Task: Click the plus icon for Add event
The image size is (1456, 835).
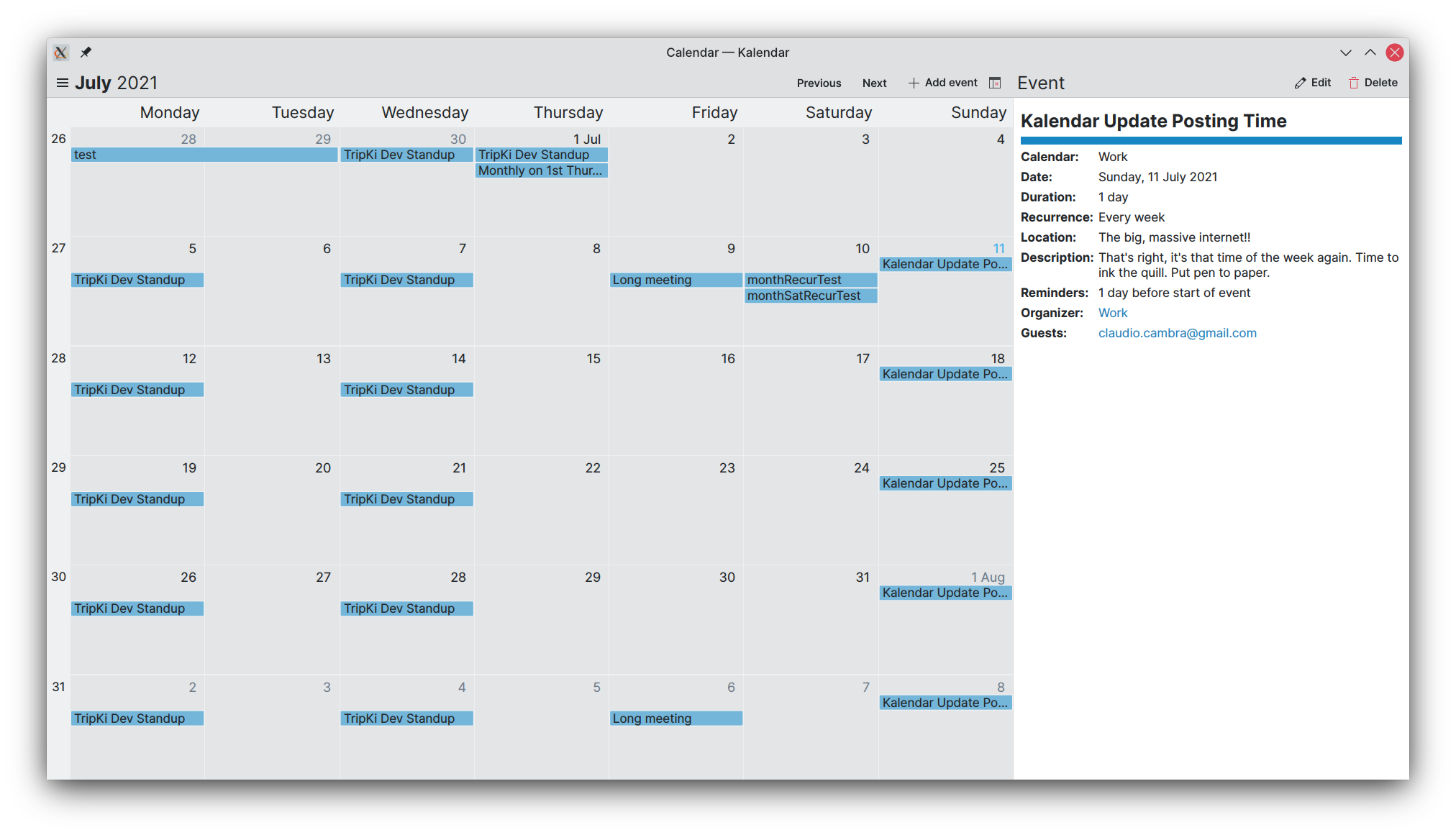Action: click(x=914, y=83)
